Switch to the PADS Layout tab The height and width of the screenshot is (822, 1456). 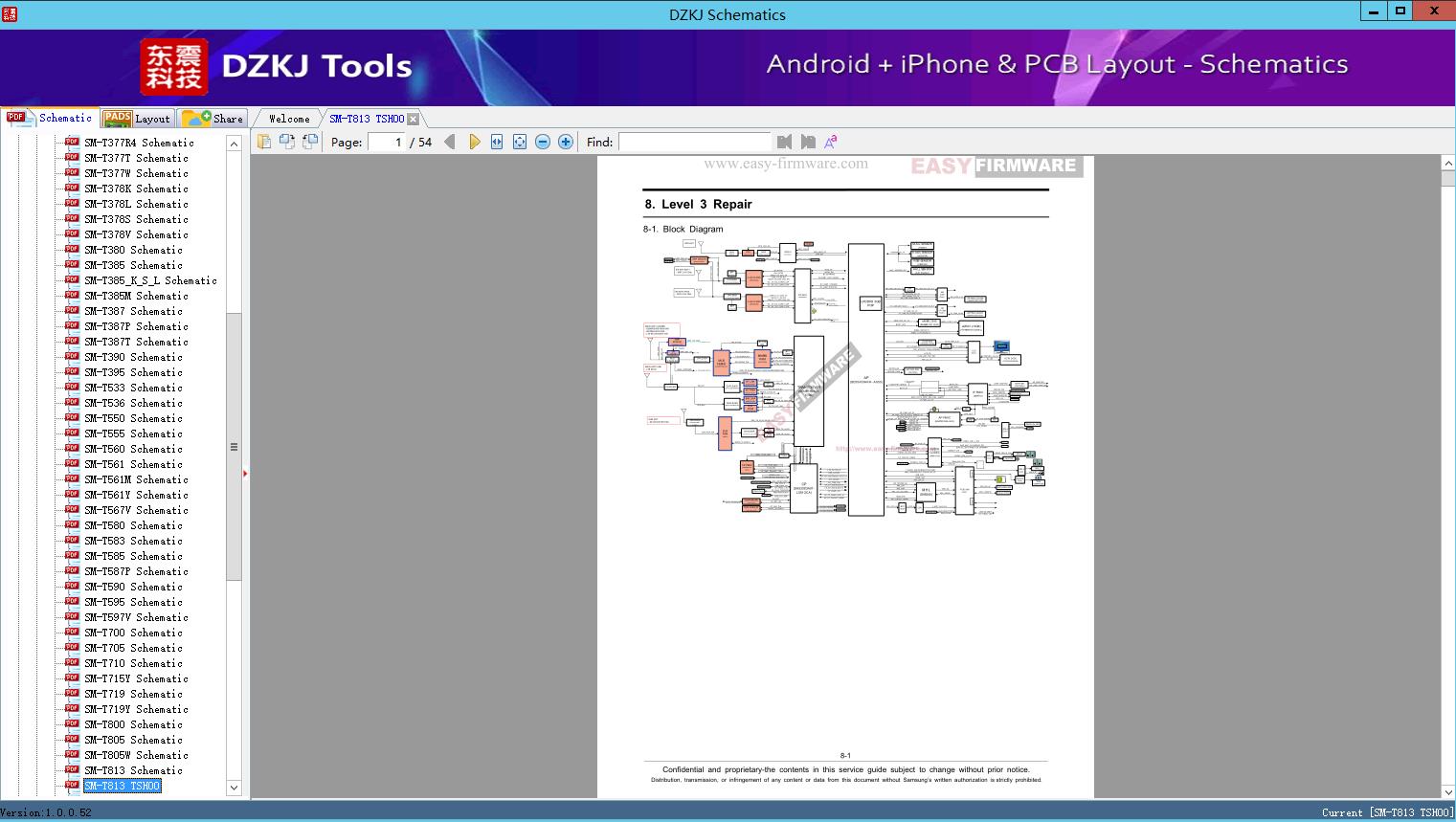click(x=137, y=119)
